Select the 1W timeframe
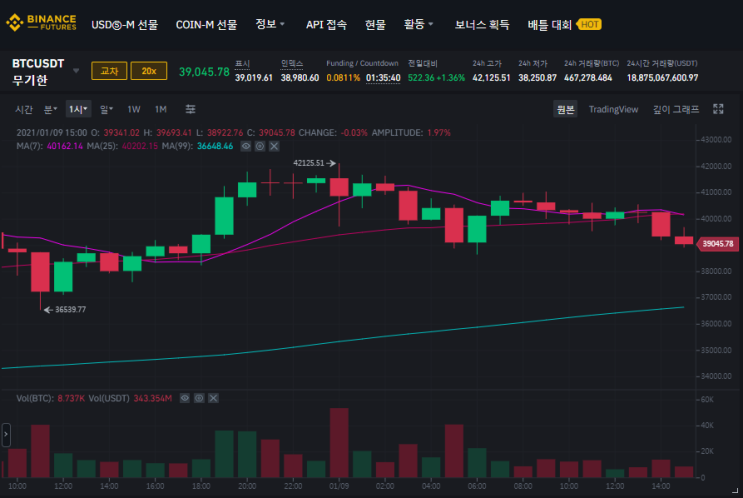Image resolution: width=743 pixels, height=498 pixels. tap(134, 109)
